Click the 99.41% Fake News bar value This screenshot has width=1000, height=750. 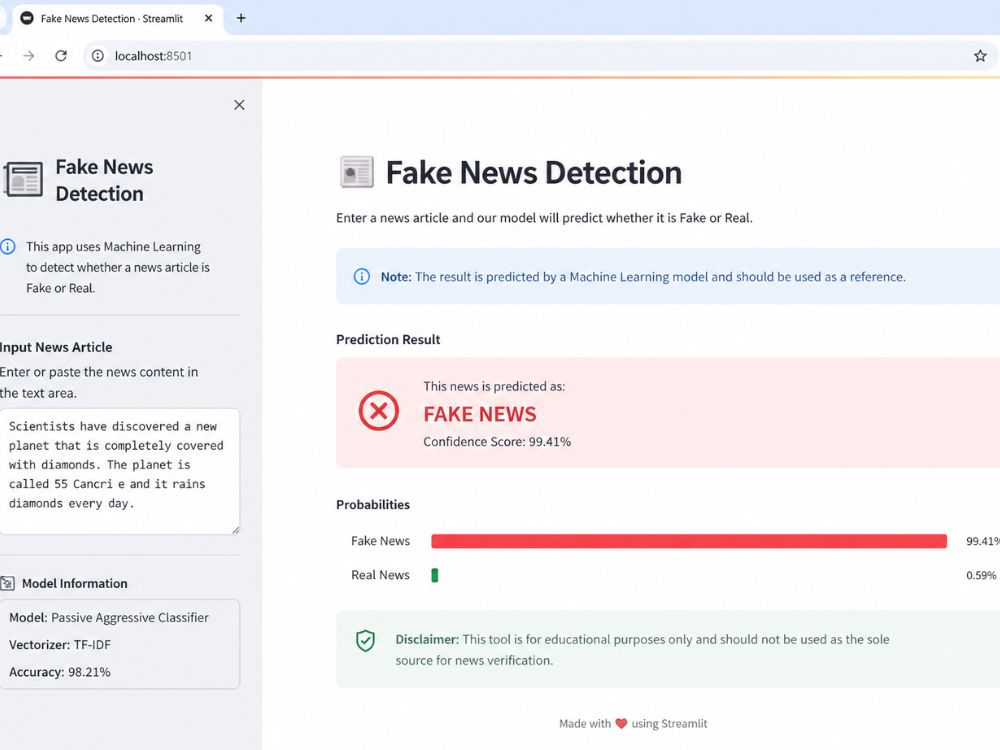pyautogui.click(x=983, y=541)
